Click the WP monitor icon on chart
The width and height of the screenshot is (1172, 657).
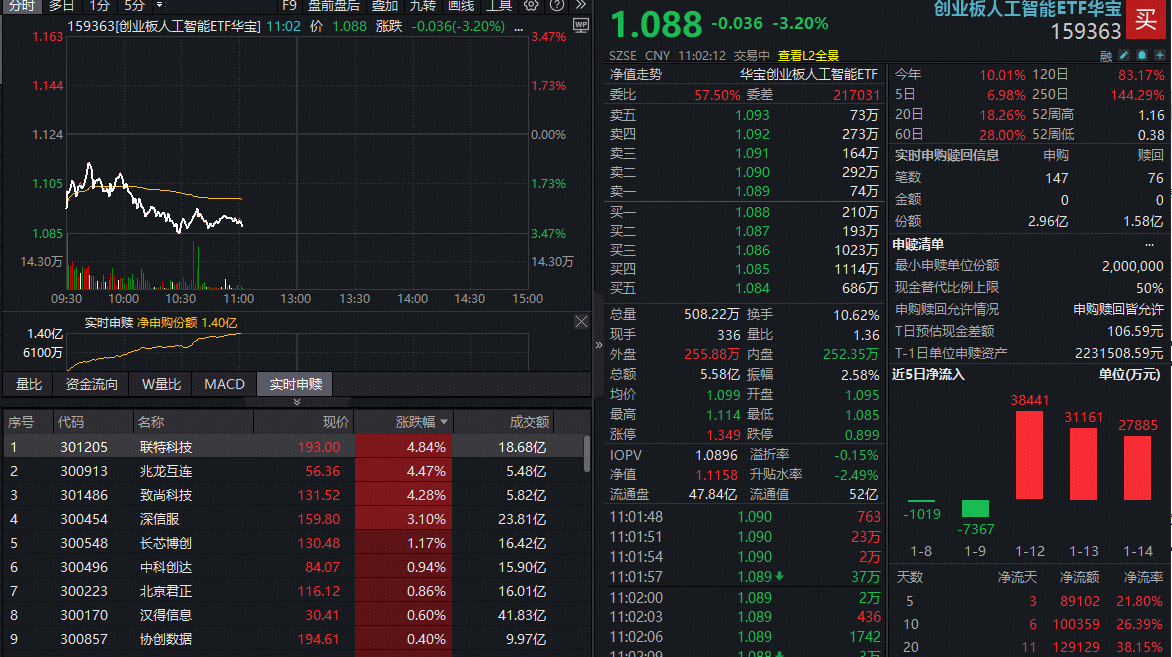coord(581,25)
